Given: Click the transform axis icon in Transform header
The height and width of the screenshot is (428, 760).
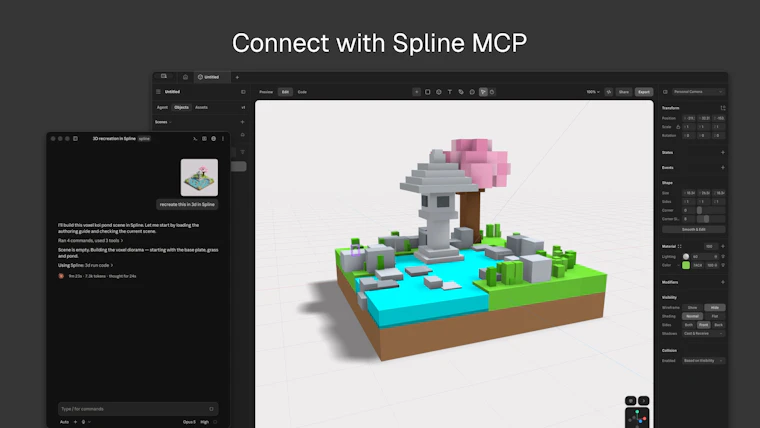Looking at the screenshot, I should coord(723,108).
